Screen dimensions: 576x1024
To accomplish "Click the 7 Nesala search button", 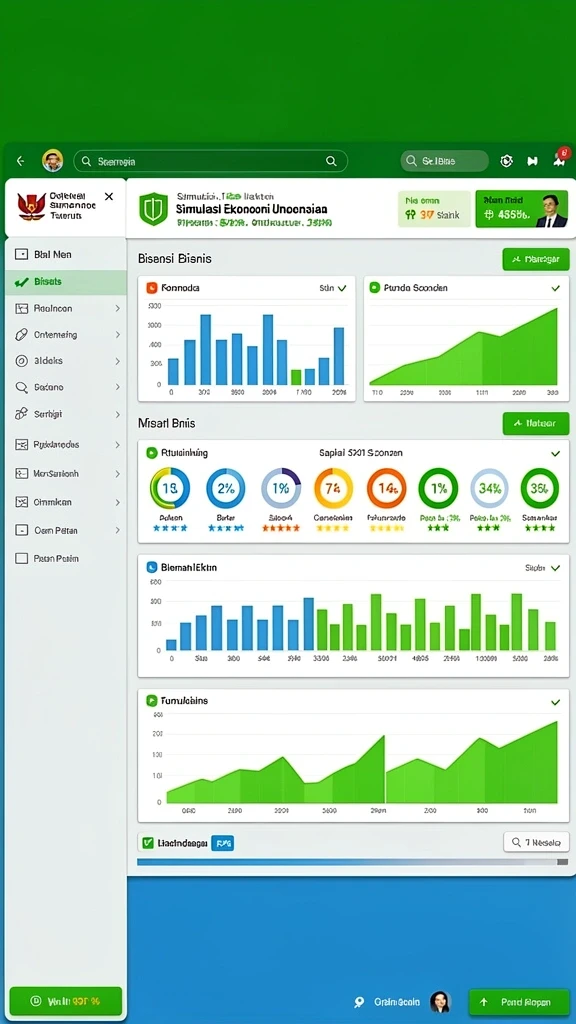I will tap(536, 842).
